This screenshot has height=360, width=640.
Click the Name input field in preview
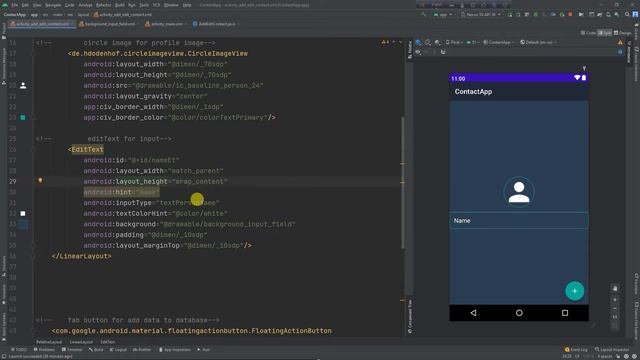coord(519,220)
